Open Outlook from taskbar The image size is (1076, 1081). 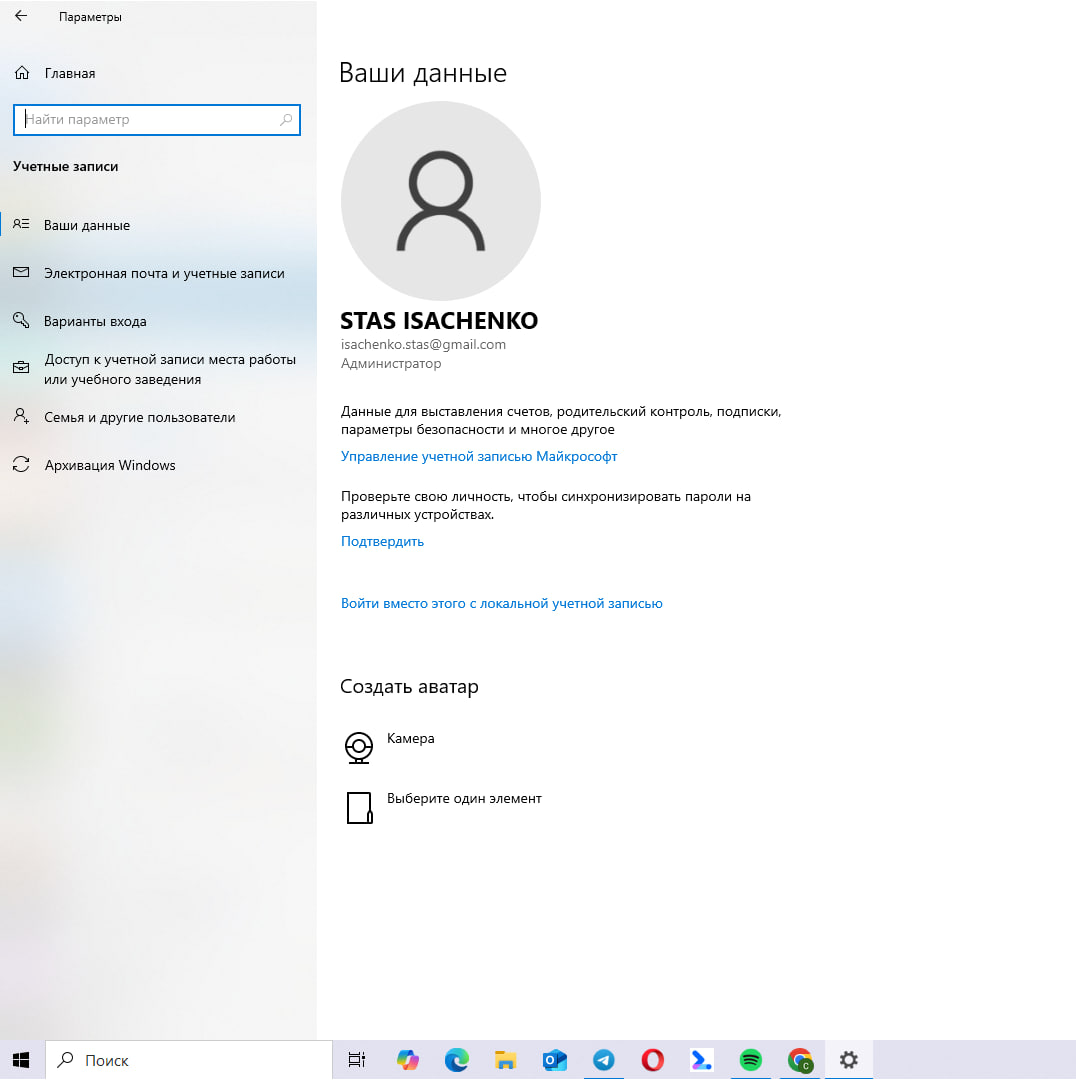[554, 1060]
